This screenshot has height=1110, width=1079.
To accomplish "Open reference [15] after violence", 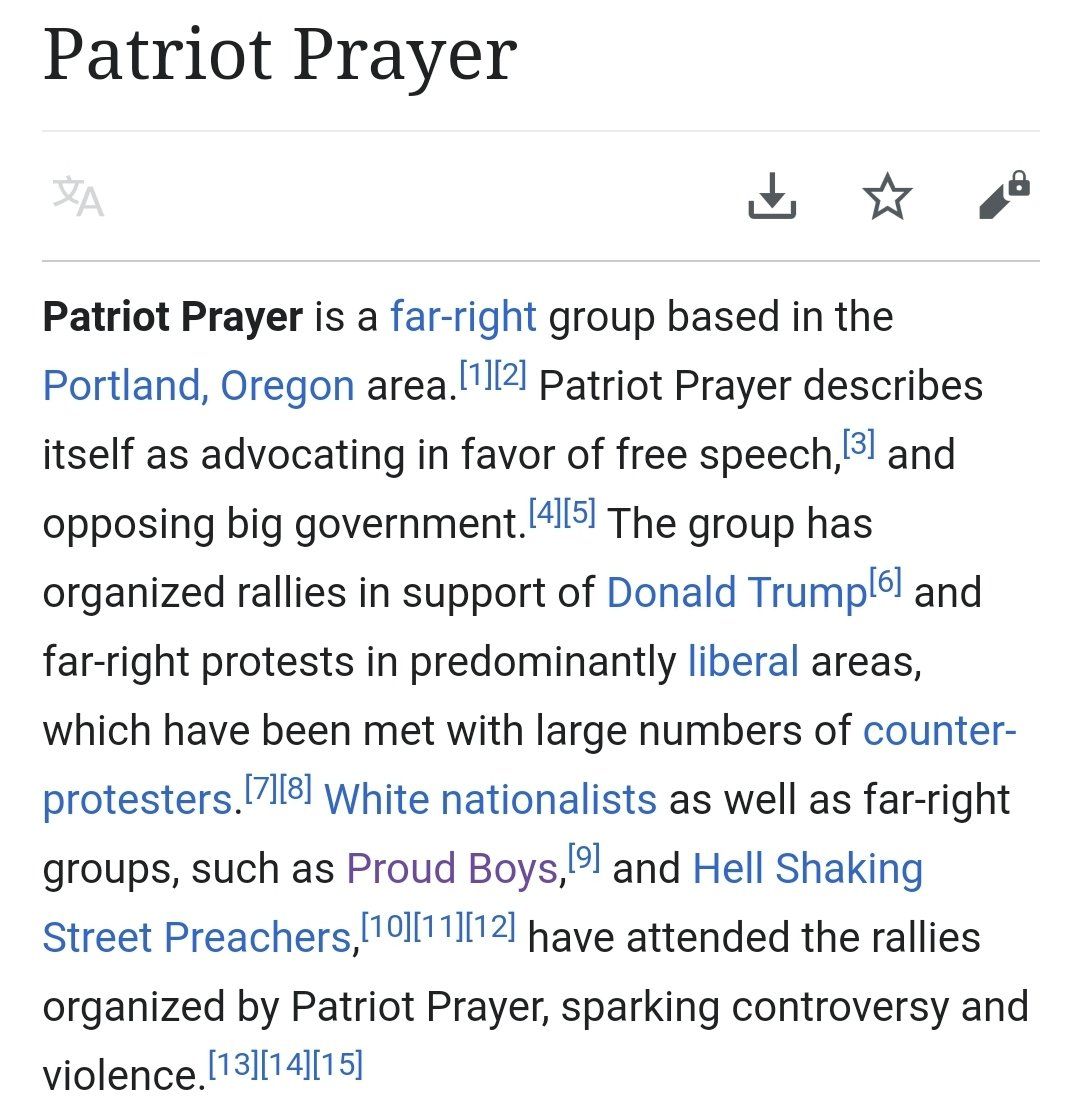I will [337, 1064].
